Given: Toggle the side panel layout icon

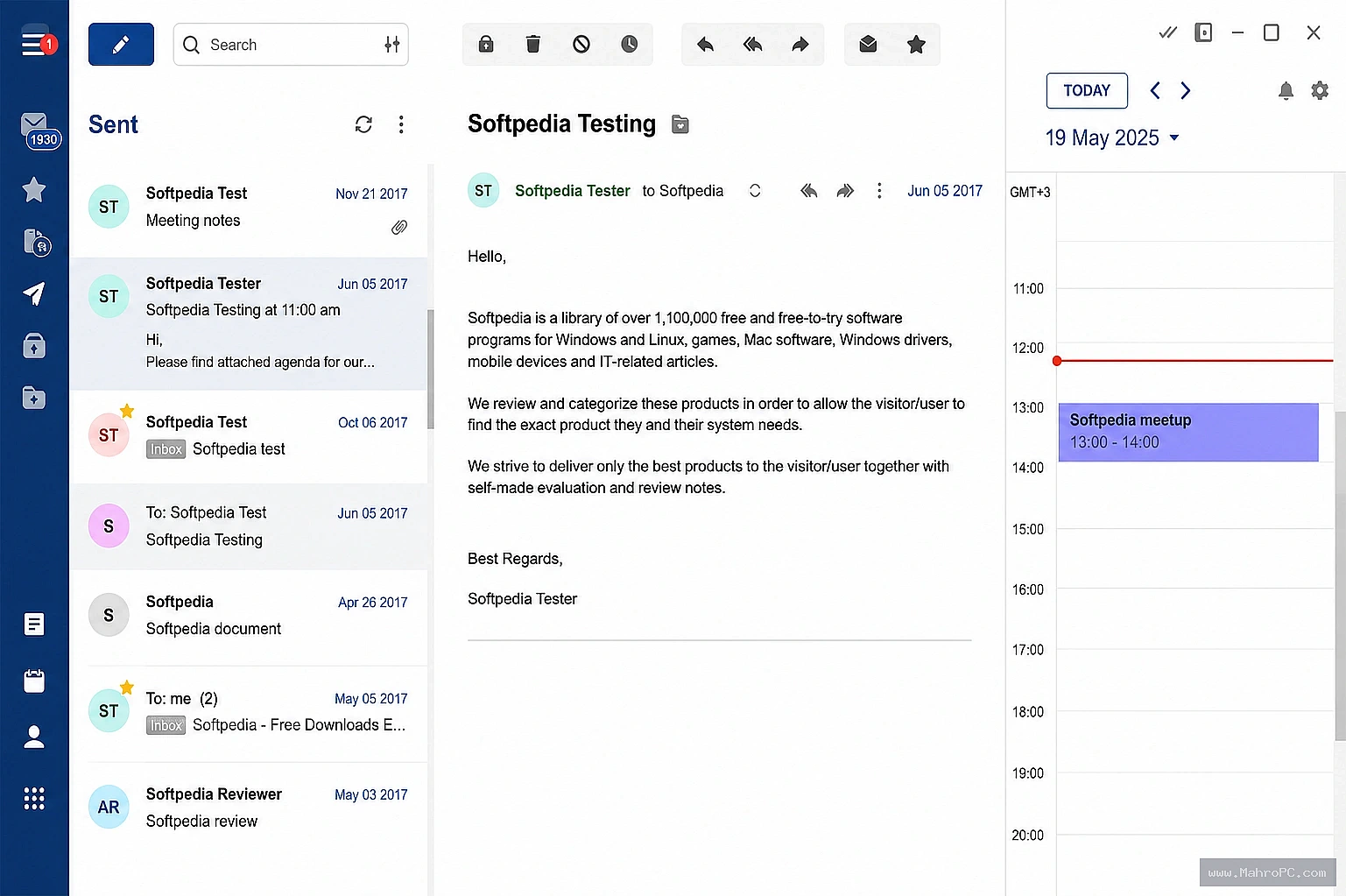Looking at the screenshot, I should point(1203,32).
